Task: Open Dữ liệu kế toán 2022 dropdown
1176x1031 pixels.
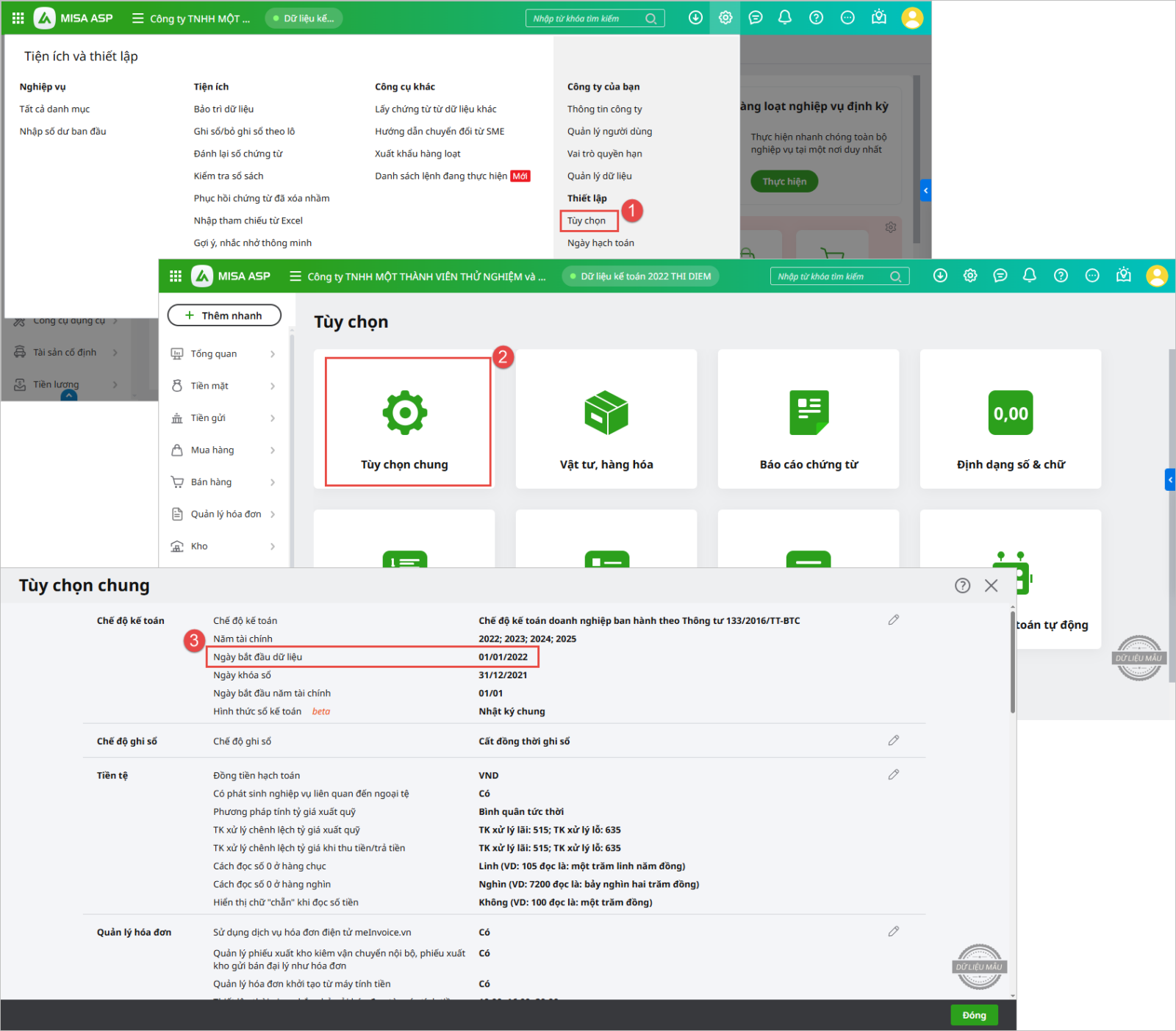Action: 639,276
